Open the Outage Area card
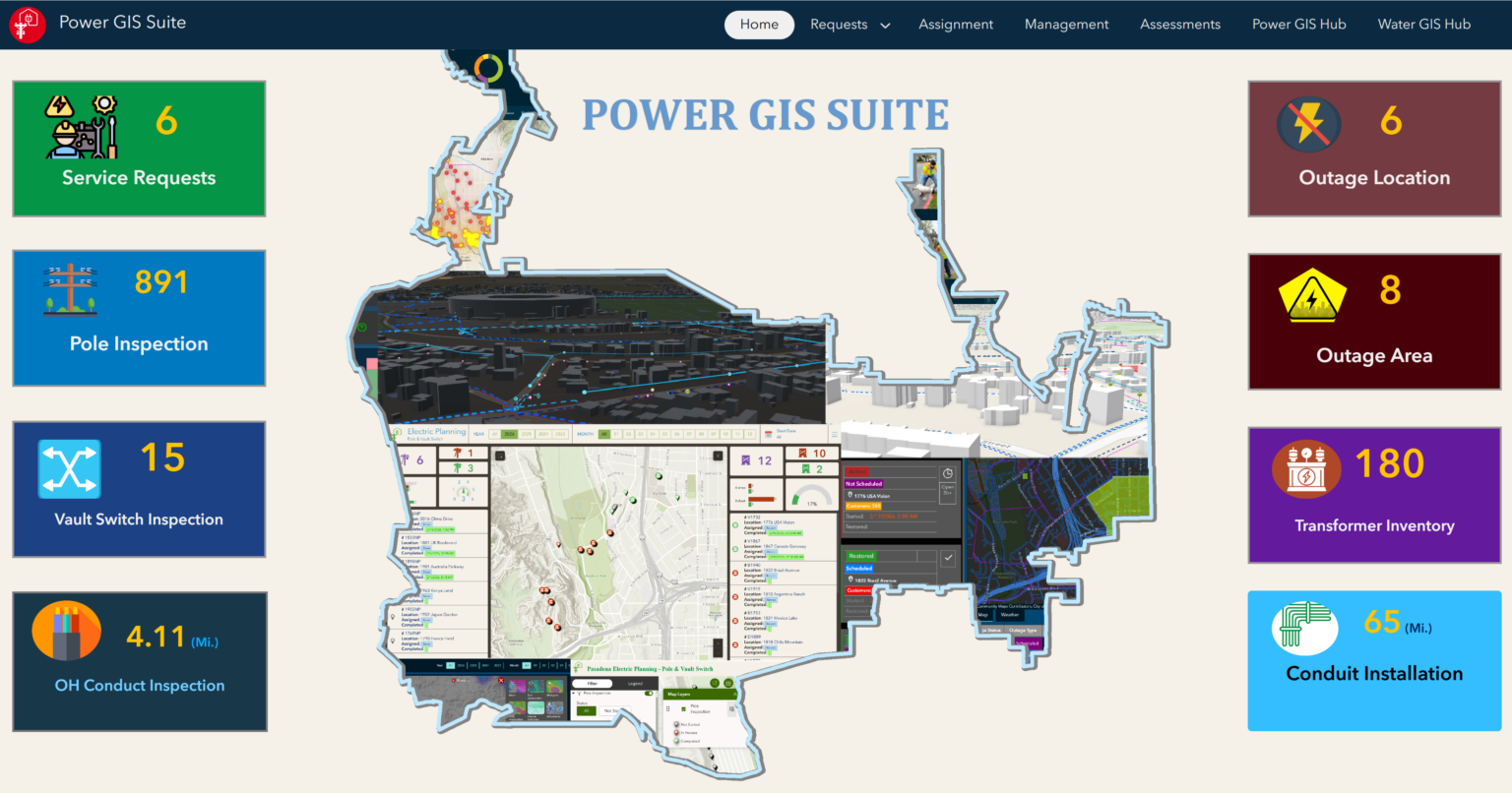 click(1374, 322)
